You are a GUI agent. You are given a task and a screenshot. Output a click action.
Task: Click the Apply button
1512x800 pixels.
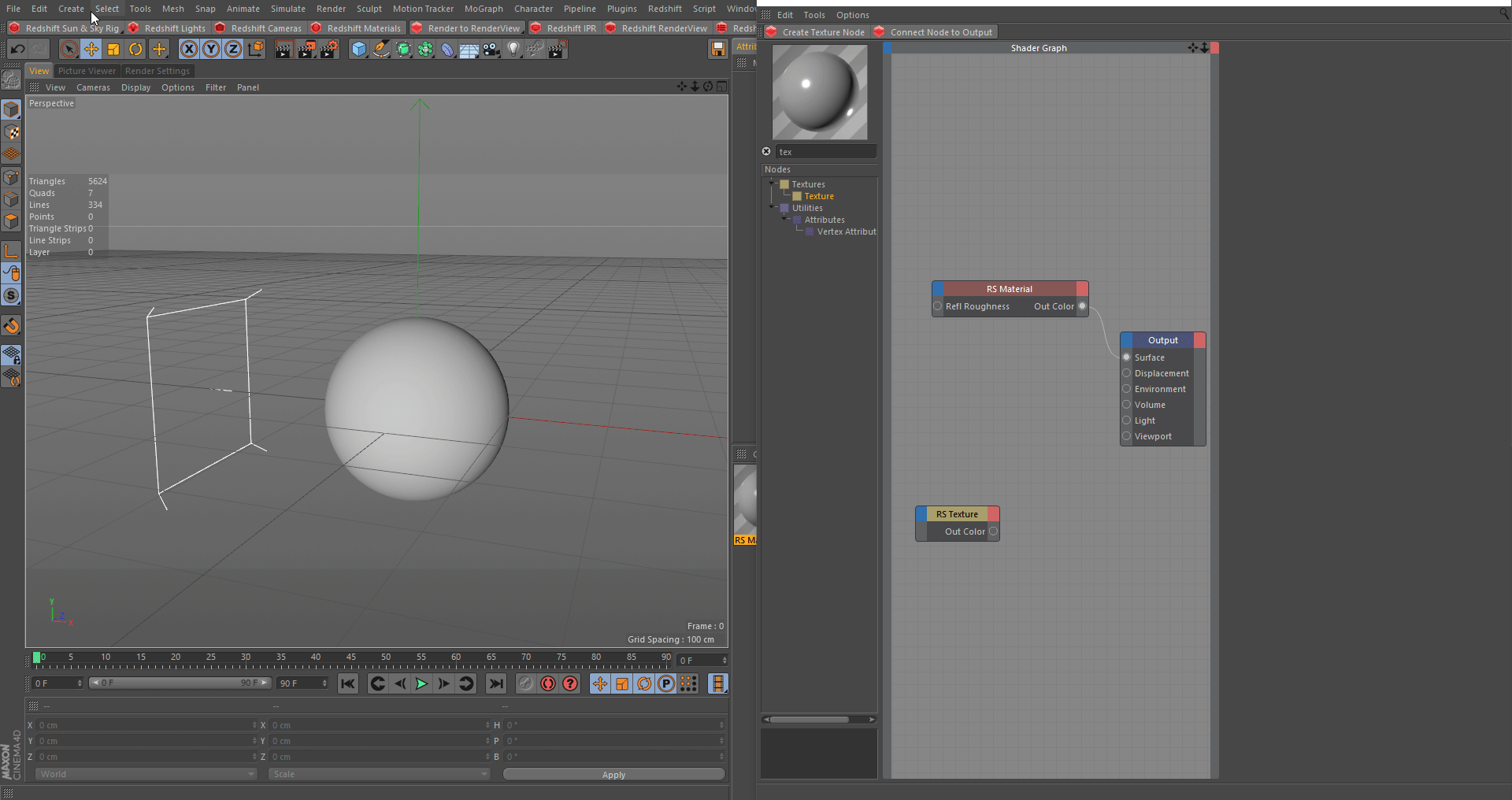(x=613, y=775)
